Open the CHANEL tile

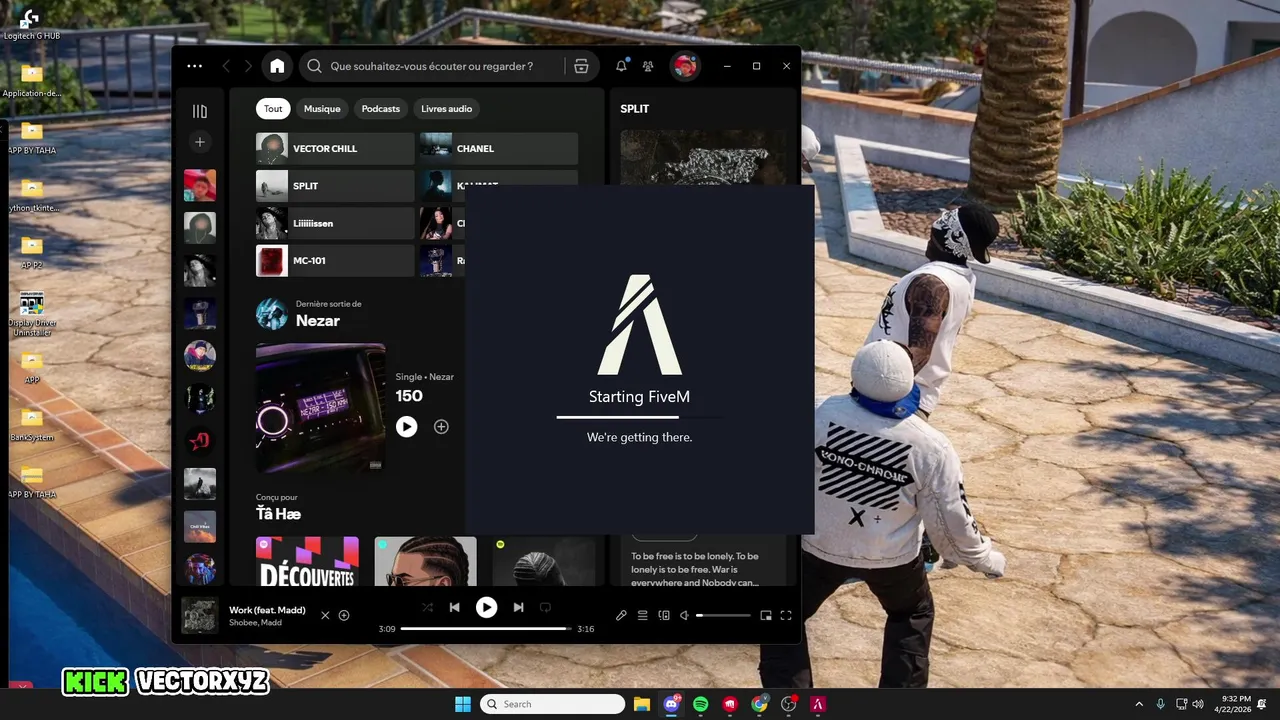tap(499, 149)
